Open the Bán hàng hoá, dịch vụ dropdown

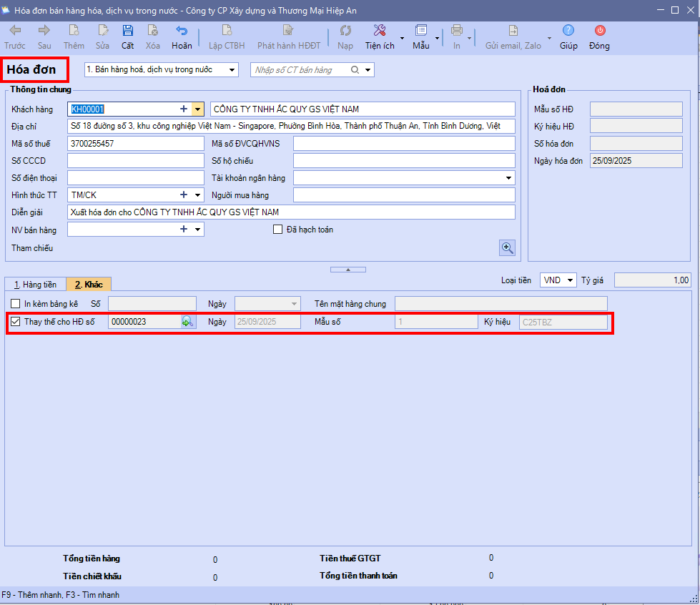232,70
